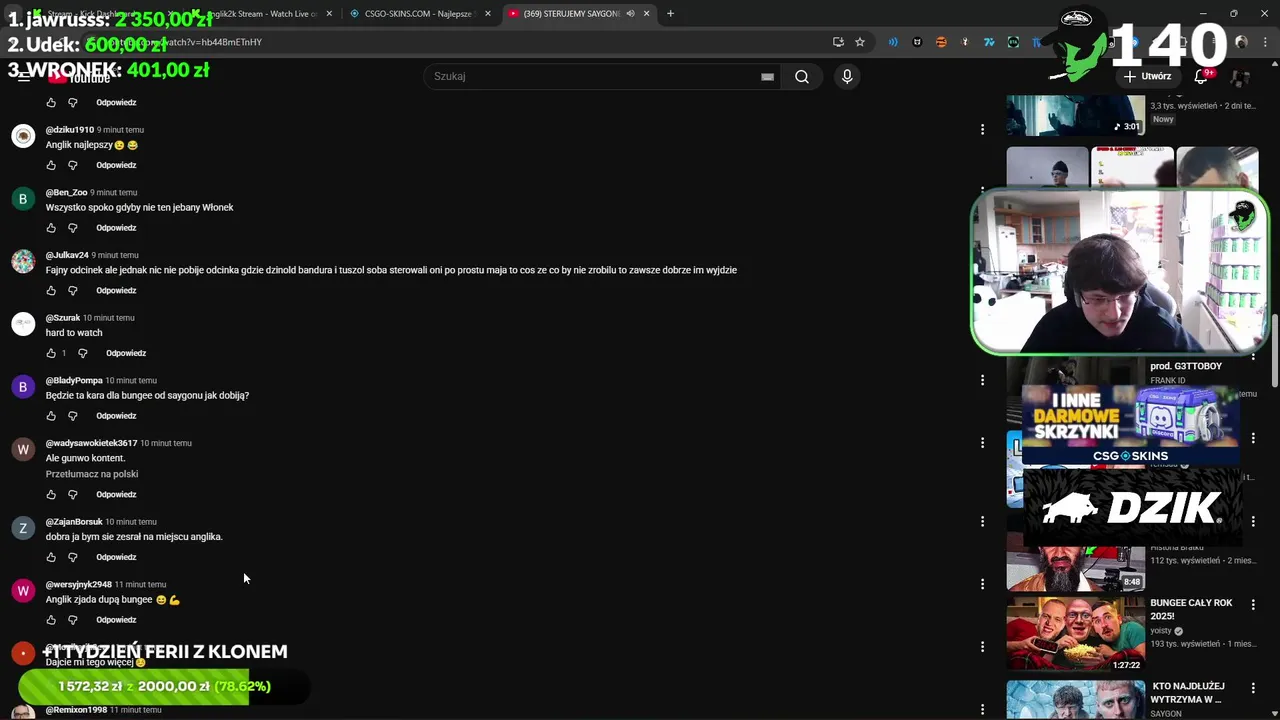The height and width of the screenshot is (720, 1280).
Task: Dislike the comment by @wadysawokietek3617
Action: 72,495
